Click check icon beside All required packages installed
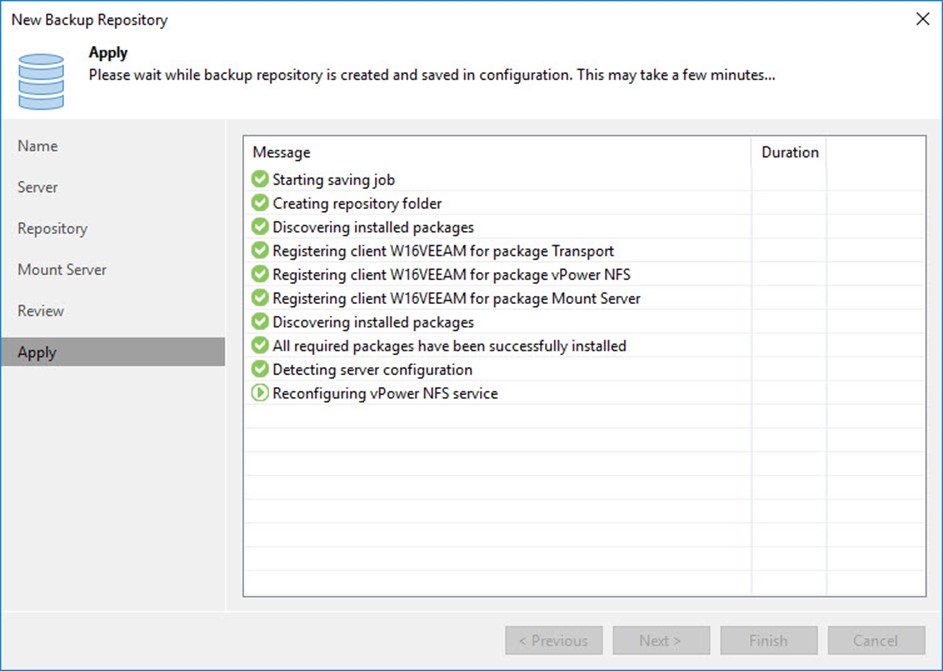The width and height of the screenshot is (943, 671). tap(260, 346)
